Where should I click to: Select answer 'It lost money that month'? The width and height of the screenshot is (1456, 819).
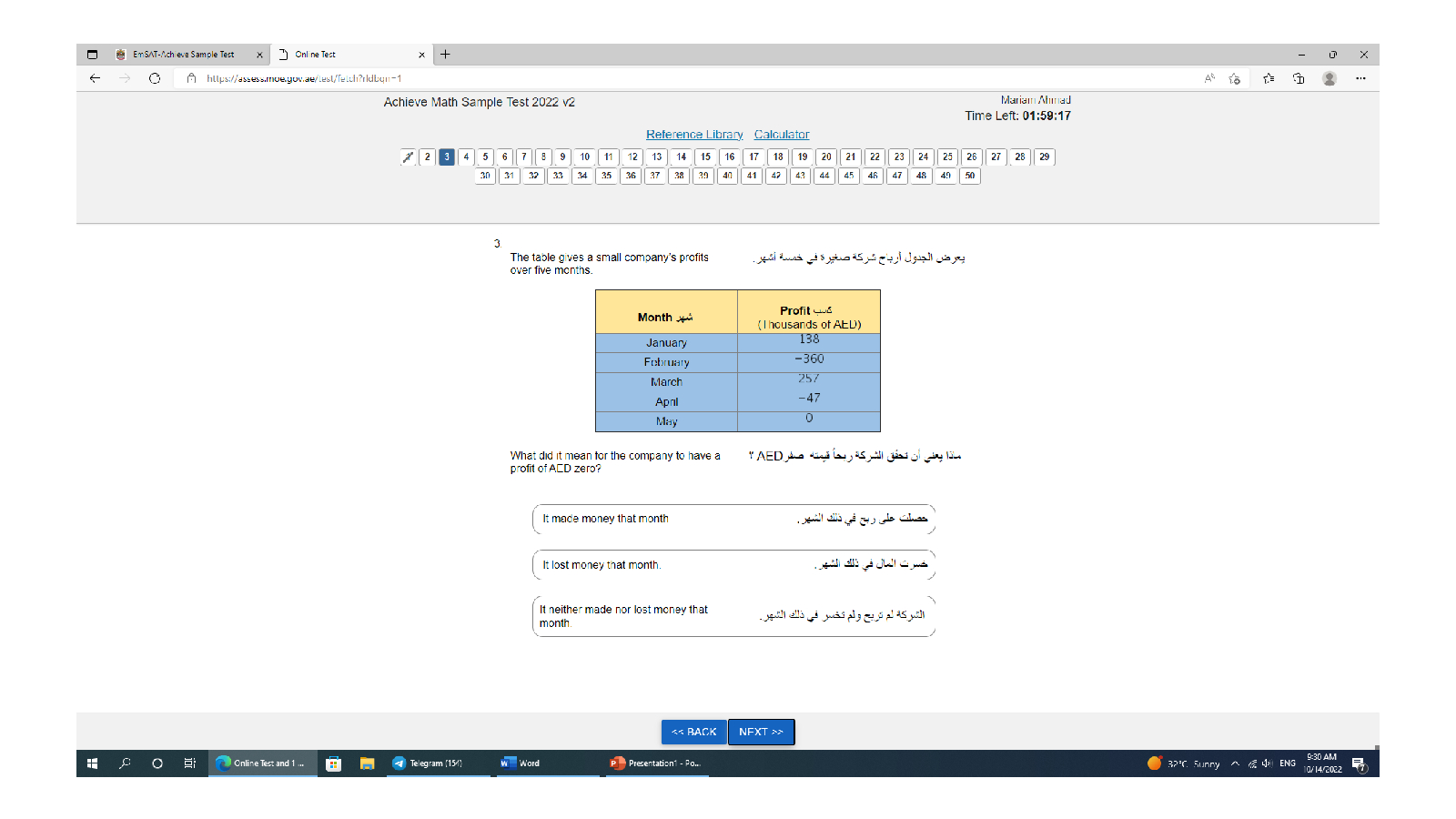[733, 565]
